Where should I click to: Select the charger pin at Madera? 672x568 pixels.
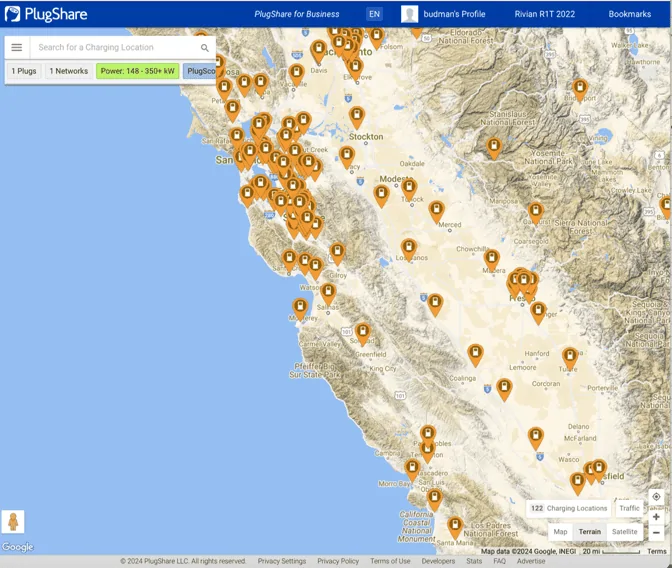492,260
